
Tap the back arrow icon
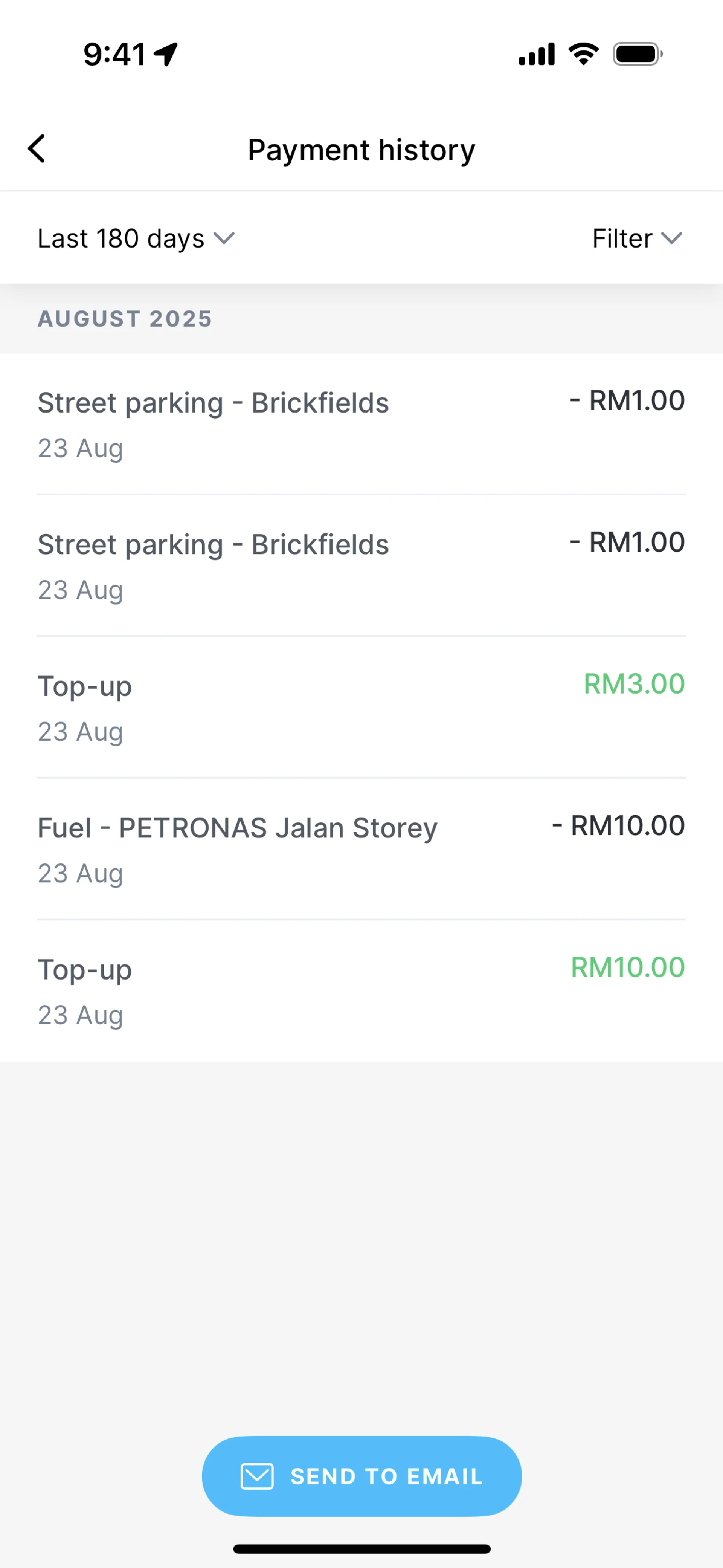coord(37,149)
